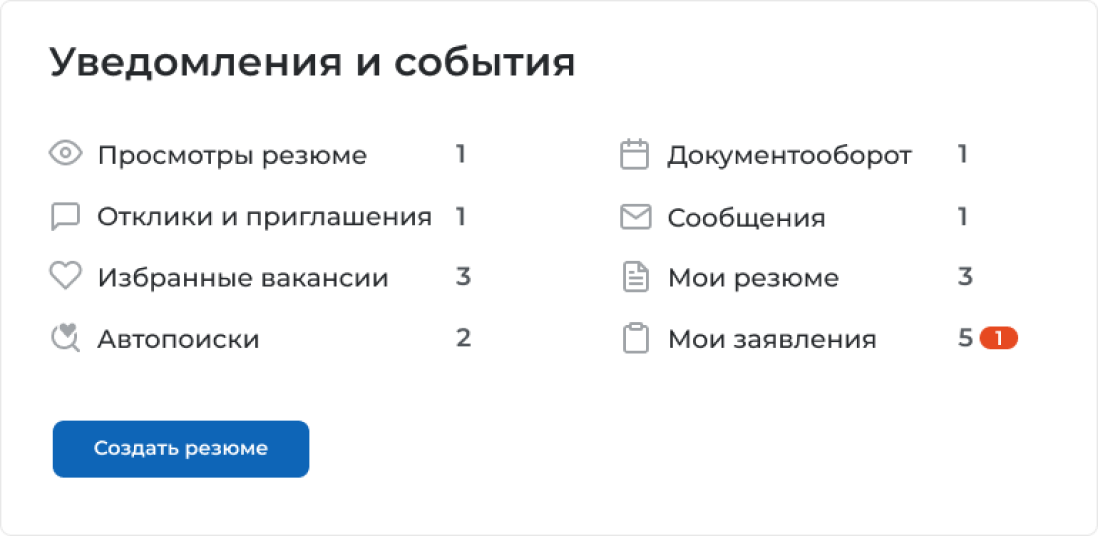The image size is (1098, 536).
Task: Click the Уведомления и события heading
Action: tap(312, 63)
